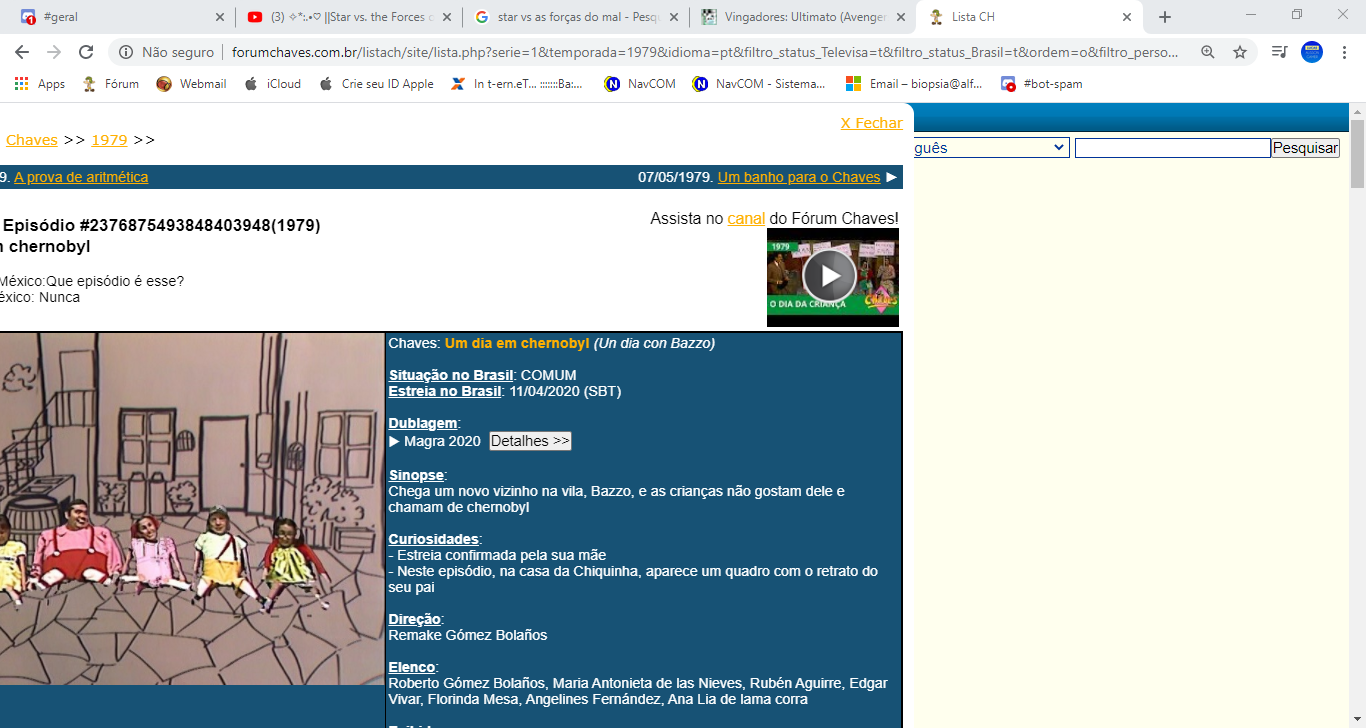Open Chrome three-dot menu
Screen dimensions: 1366x728
coord(1345,52)
